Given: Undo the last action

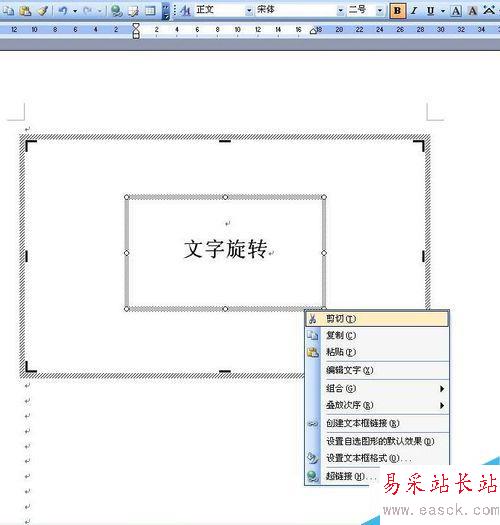Looking at the screenshot, I should (63, 11).
